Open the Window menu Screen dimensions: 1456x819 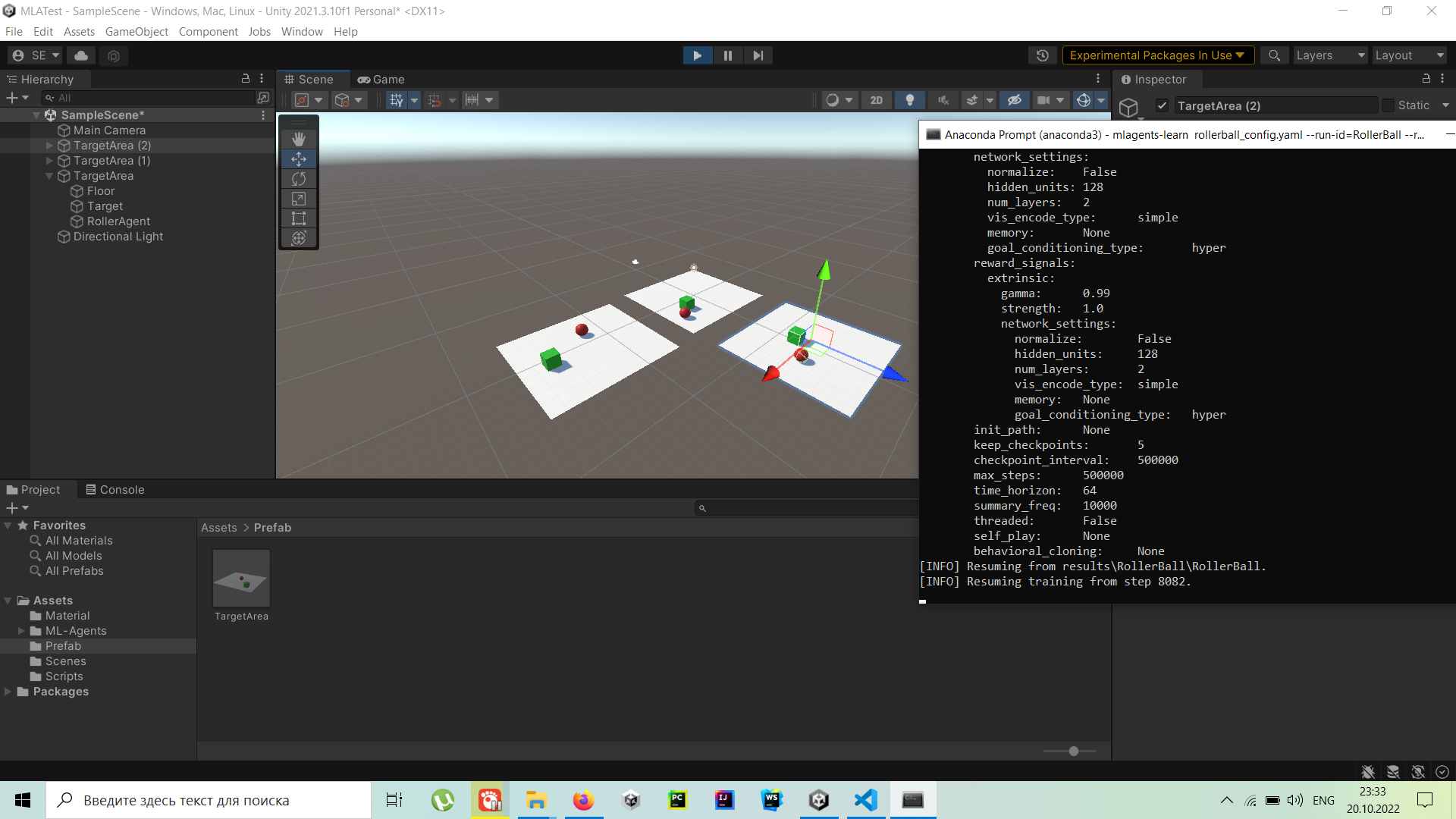(x=302, y=32)
